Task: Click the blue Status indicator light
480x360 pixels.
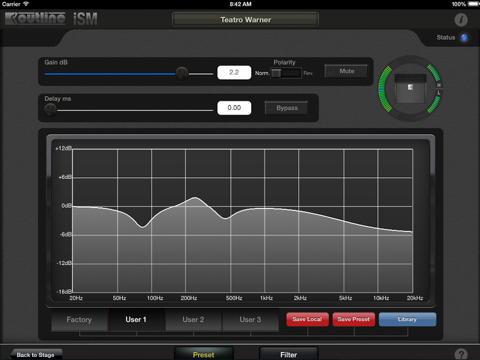Action: (464, 38)
